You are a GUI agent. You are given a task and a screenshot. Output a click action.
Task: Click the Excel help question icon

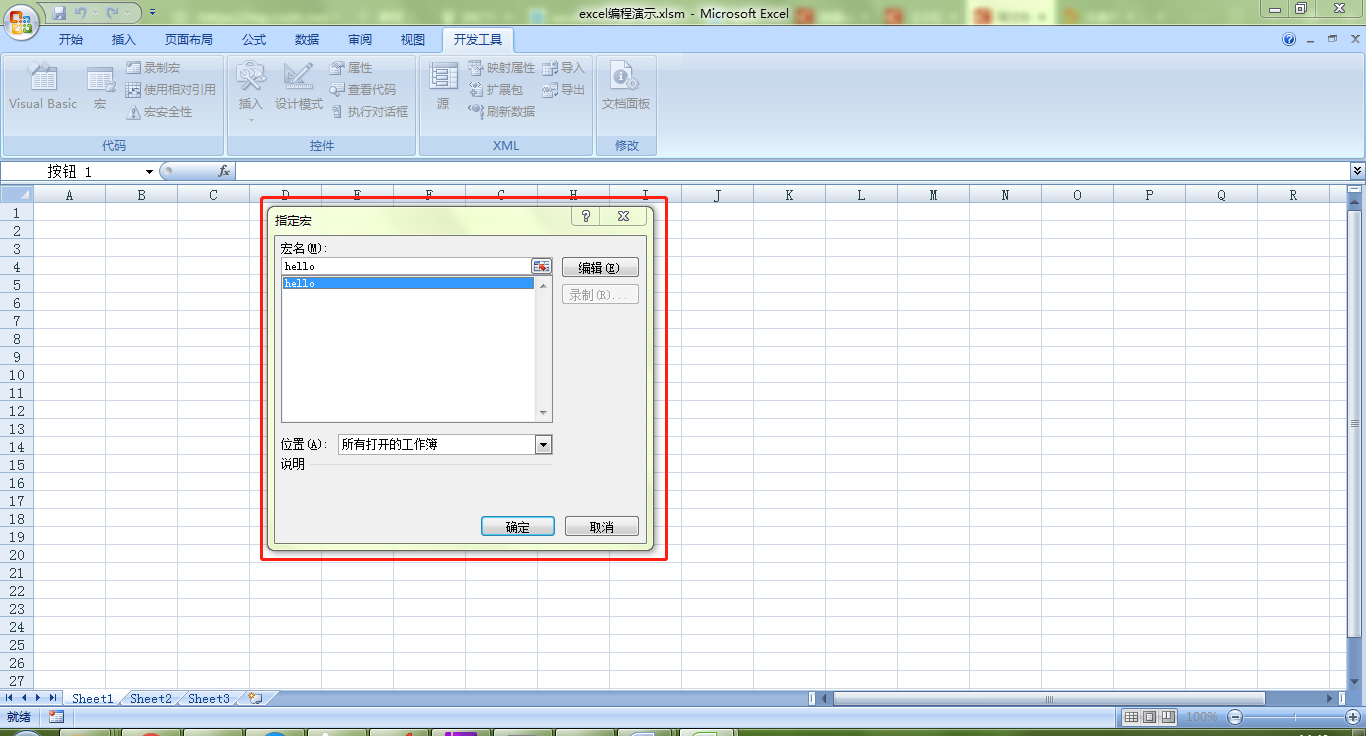pos(1289,39)
